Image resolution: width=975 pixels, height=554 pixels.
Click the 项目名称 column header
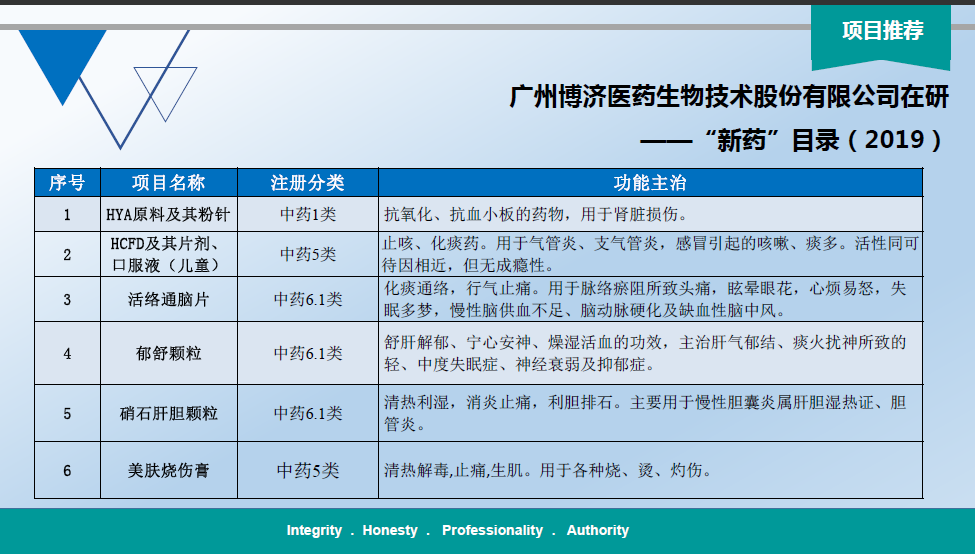[168, 183]
